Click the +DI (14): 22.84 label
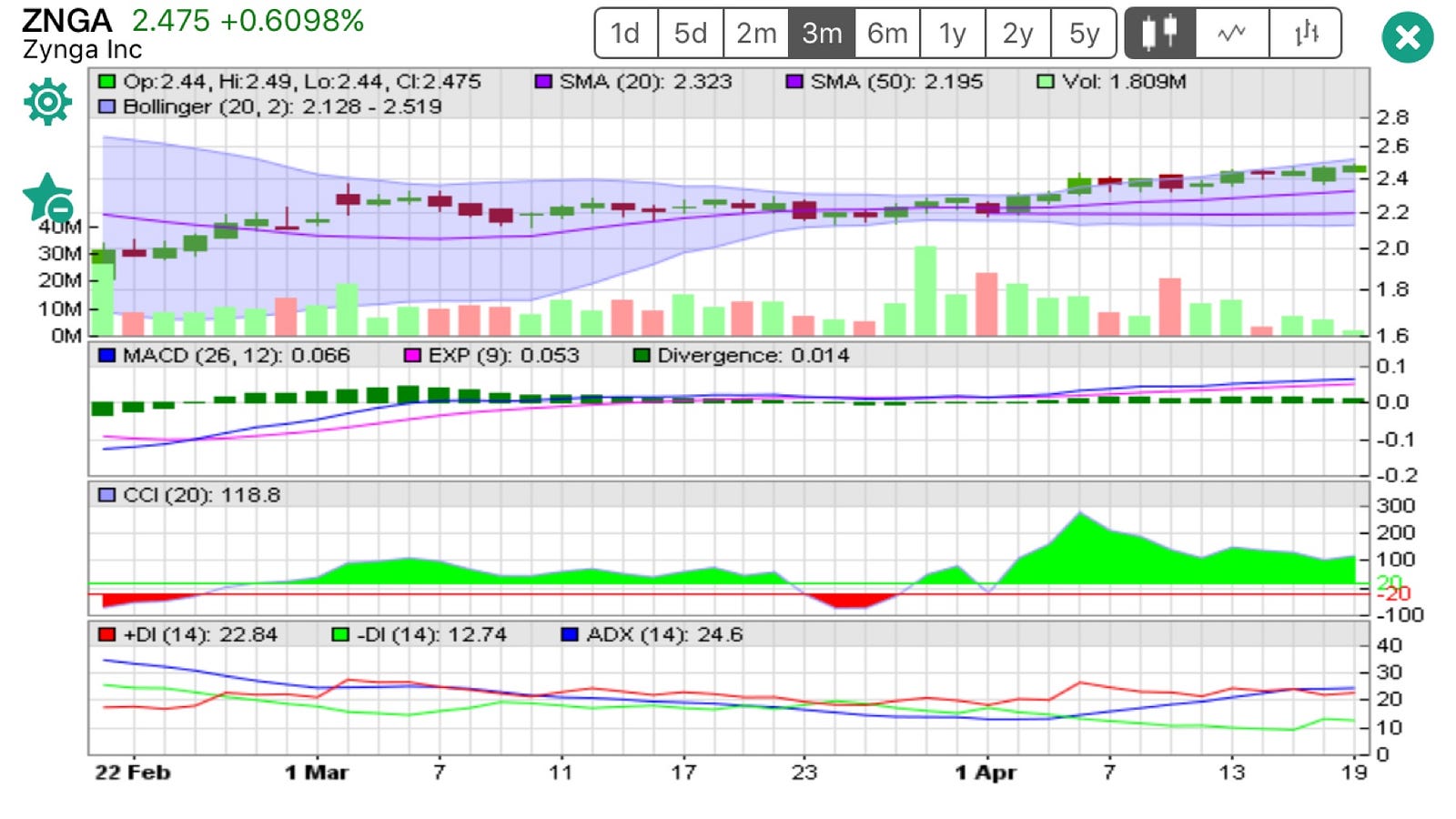 200,634
